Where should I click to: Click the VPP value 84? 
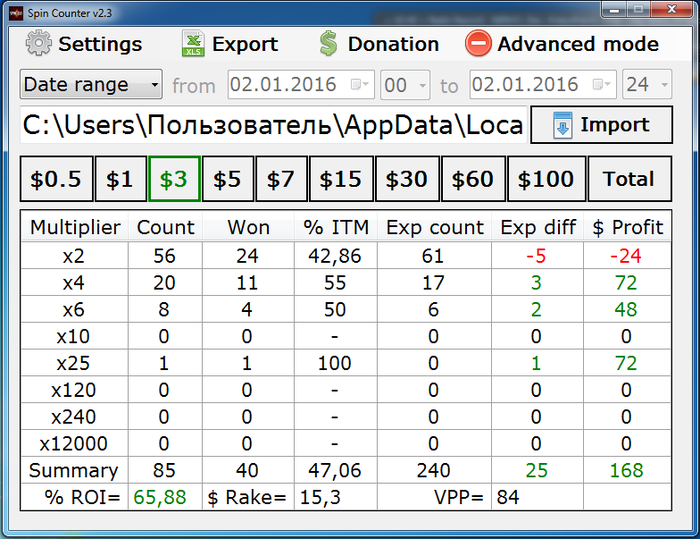508,497
